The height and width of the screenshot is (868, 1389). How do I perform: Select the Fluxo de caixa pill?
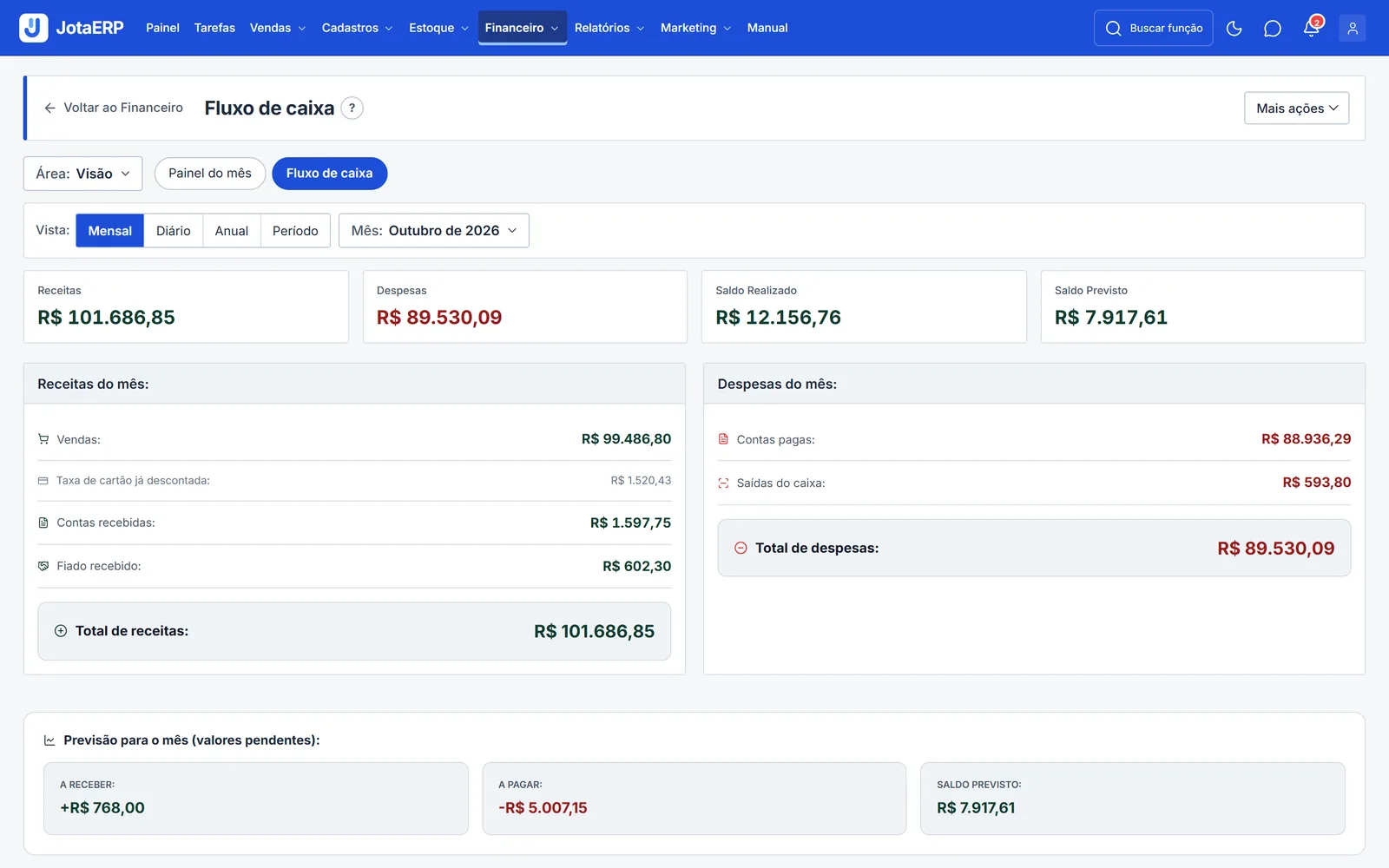click(330, 174)
